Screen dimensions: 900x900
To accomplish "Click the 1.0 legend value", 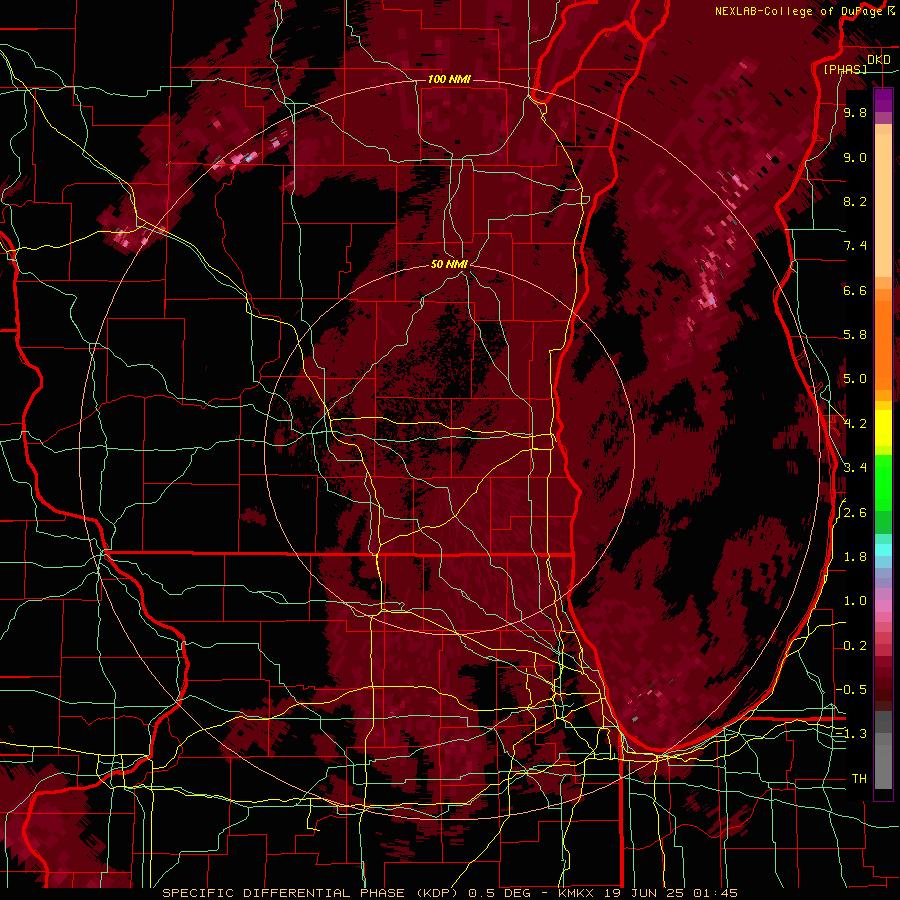I will (855, 602).
